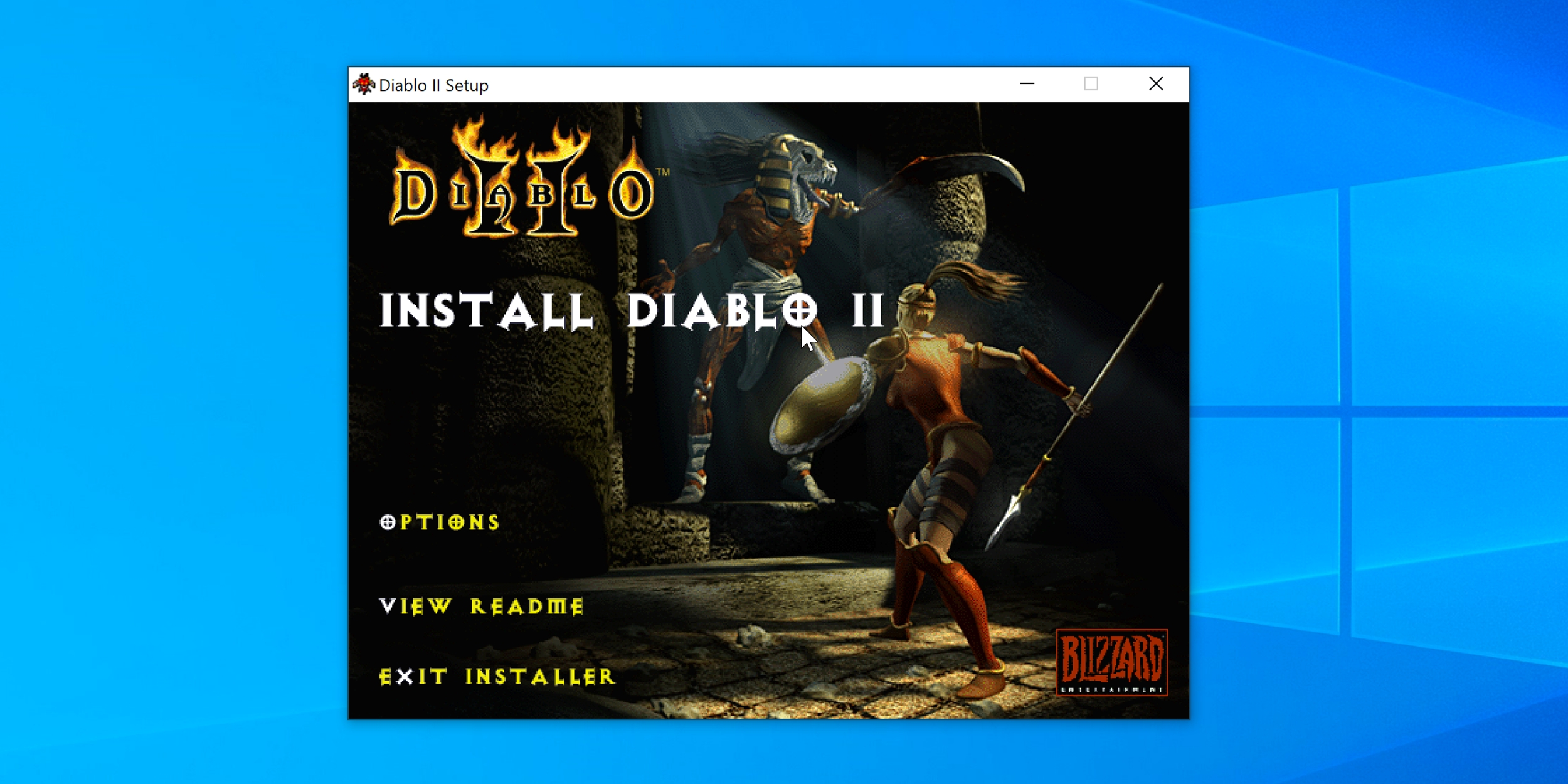Click the "Diablo II Setup" title text
This screenshot has height=784, width=1568.
pyautogui.click(x=433, y=85)
